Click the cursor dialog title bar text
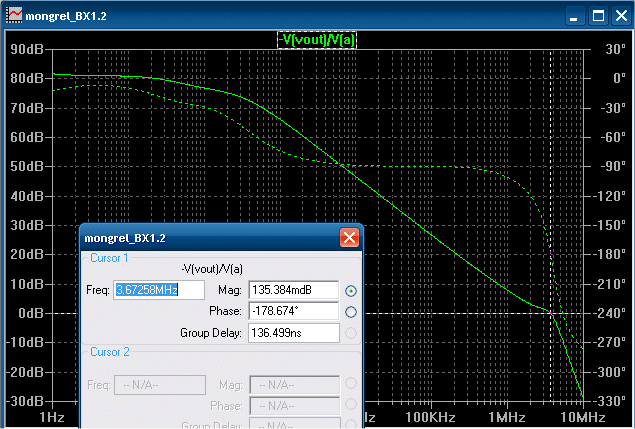Screen dimensions: 635x429 click(x=125, y=238)
